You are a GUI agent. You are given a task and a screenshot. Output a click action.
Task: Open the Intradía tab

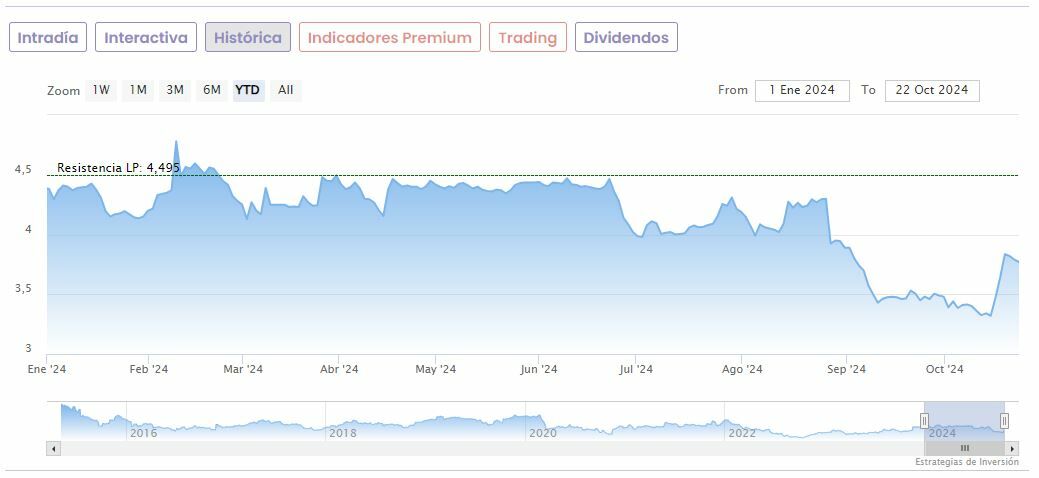[x=48, y=38]
